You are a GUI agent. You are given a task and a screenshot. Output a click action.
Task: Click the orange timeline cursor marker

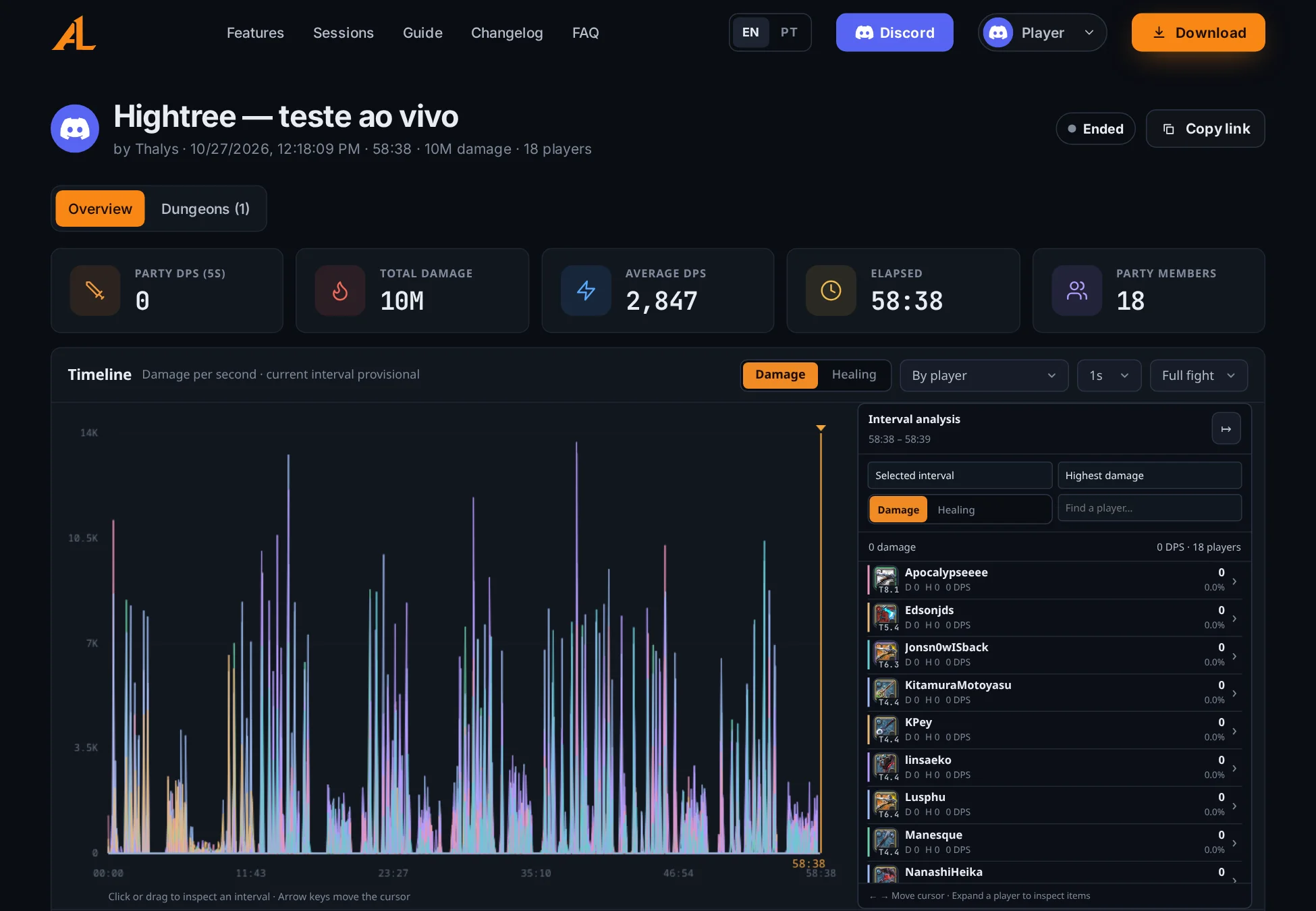821,428
